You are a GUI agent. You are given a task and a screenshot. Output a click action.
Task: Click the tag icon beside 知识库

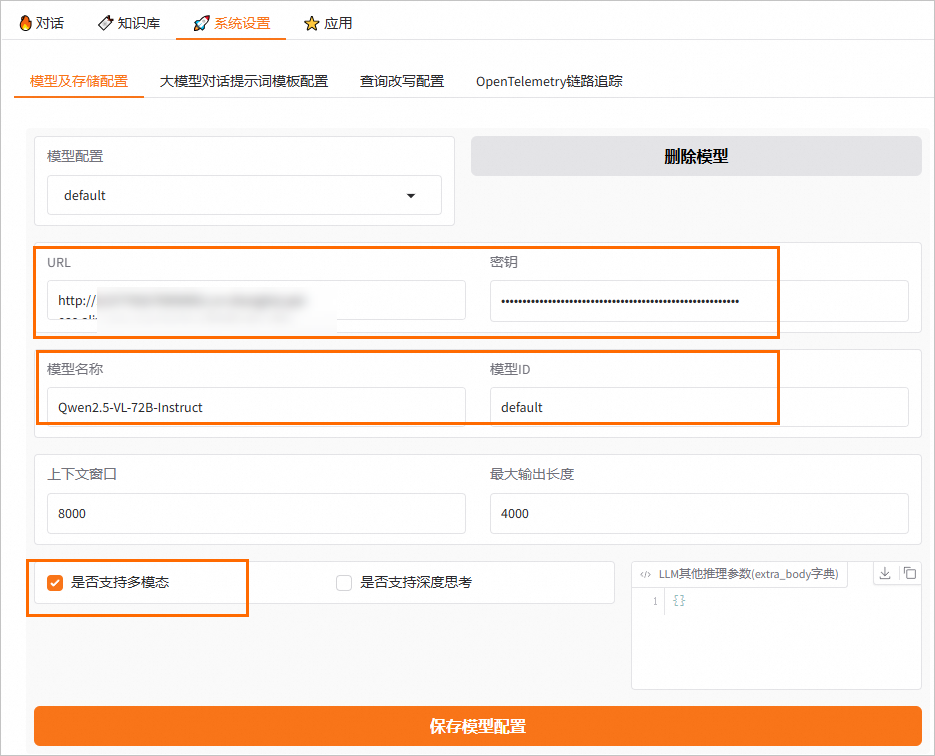tap(106, 23)
